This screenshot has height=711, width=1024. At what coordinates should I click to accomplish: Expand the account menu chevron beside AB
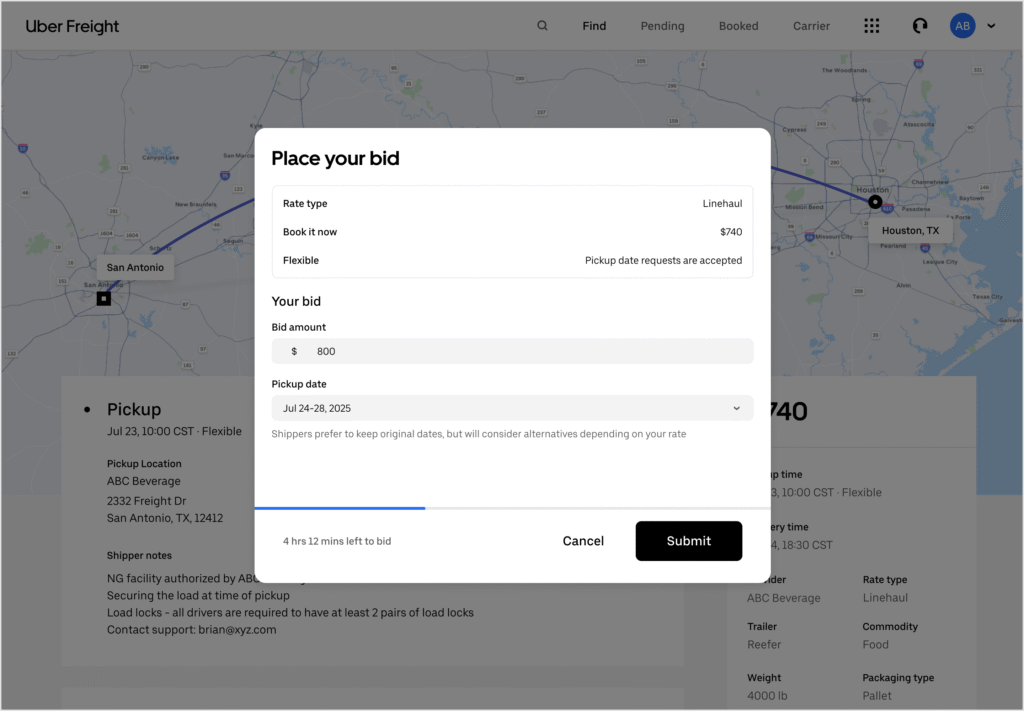click(991, 26)
